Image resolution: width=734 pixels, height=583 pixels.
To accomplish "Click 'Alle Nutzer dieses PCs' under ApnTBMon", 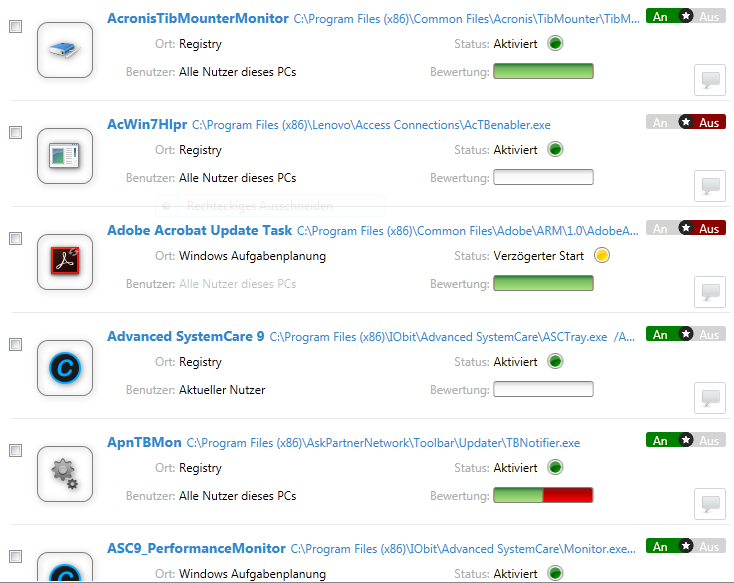I will coord(237,496).
